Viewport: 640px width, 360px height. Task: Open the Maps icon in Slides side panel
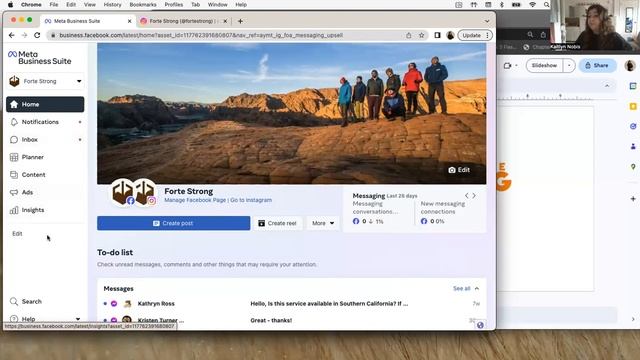[633, 167]
